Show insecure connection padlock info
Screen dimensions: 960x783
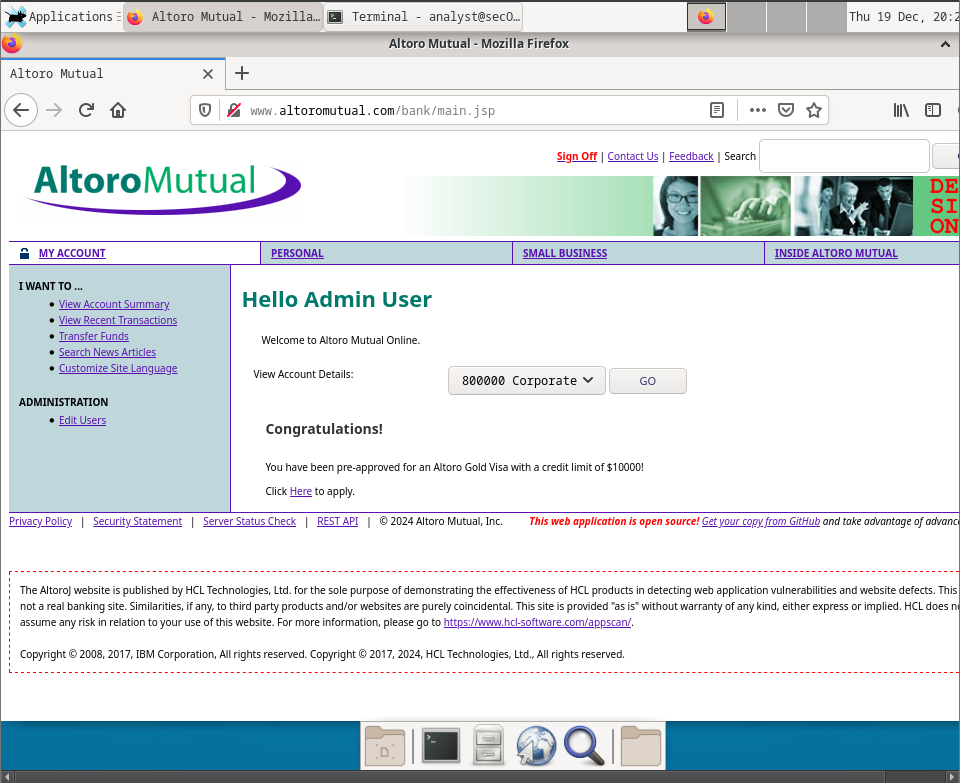234,110
